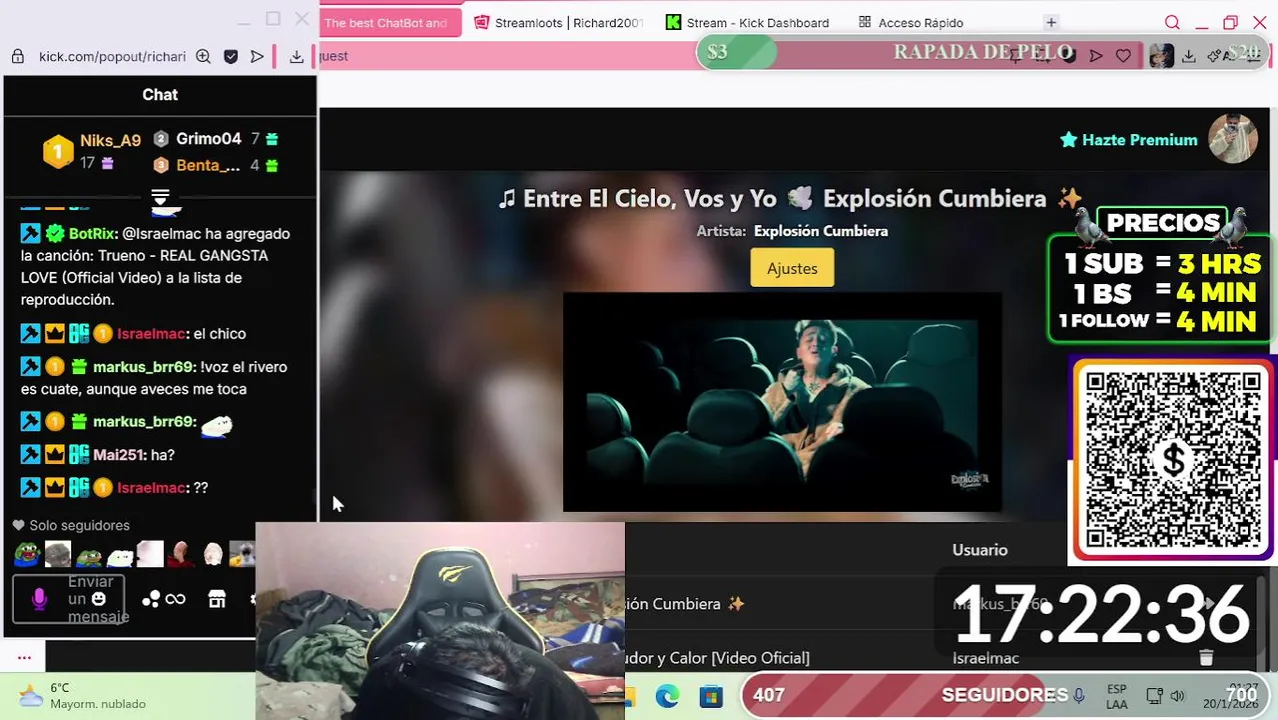
Task: Click the search magnifier in browser title bar
Action: pyautogui.click(x=1172, y=22)
